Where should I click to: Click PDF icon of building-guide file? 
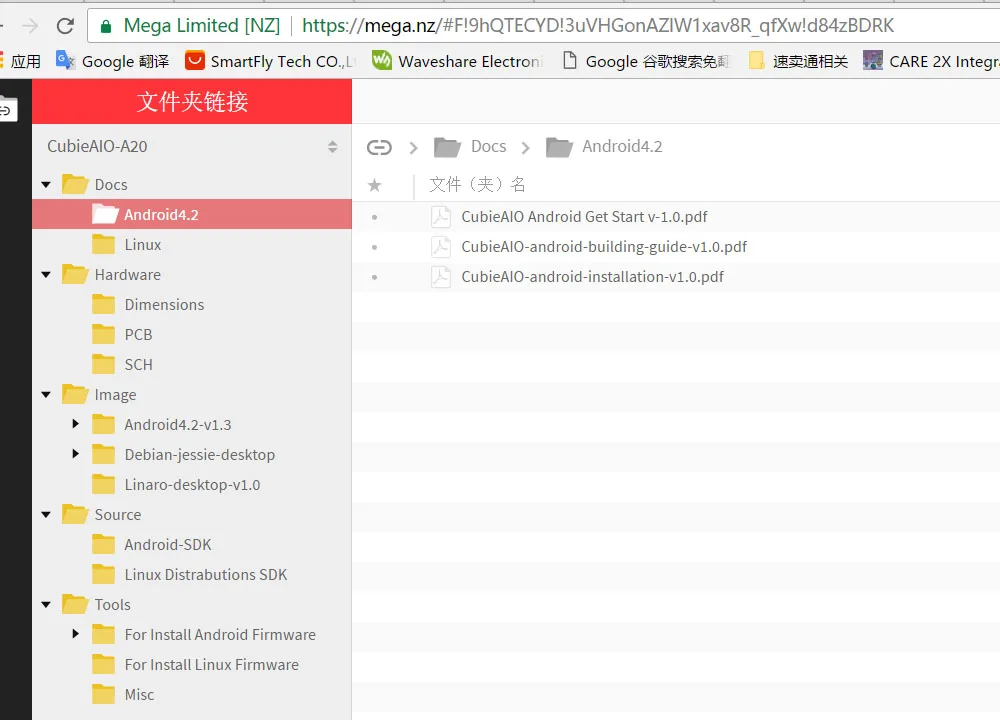click(x=441, y=247)
